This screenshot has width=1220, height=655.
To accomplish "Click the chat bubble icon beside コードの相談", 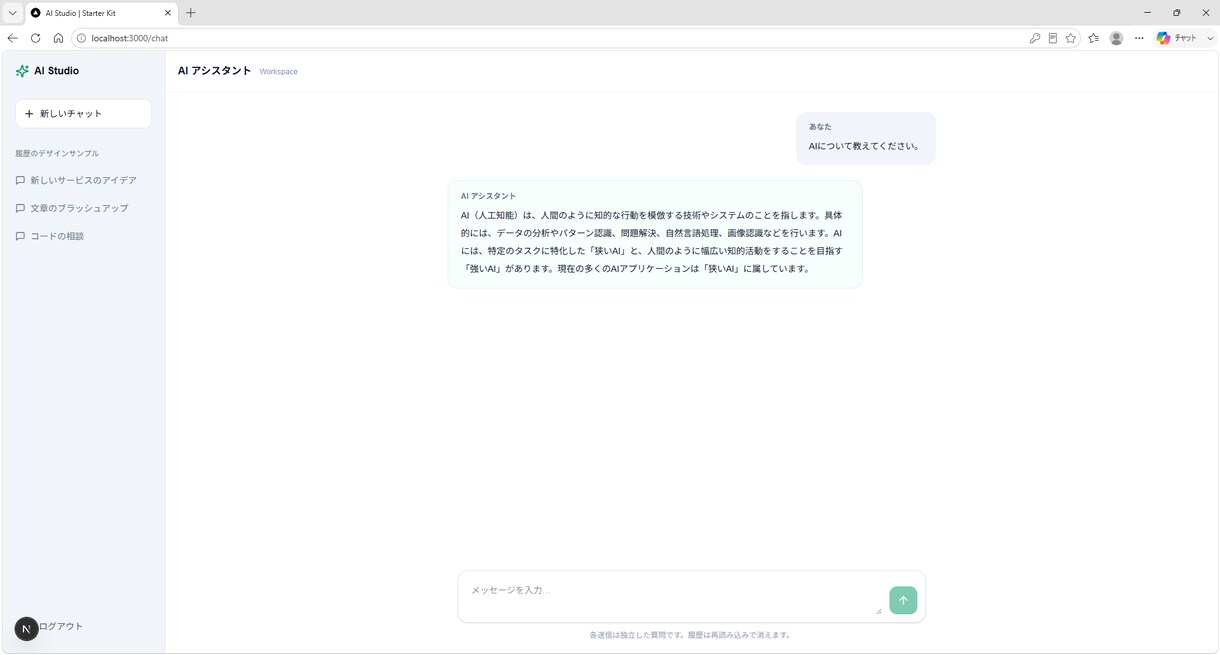I will (20, 237).
